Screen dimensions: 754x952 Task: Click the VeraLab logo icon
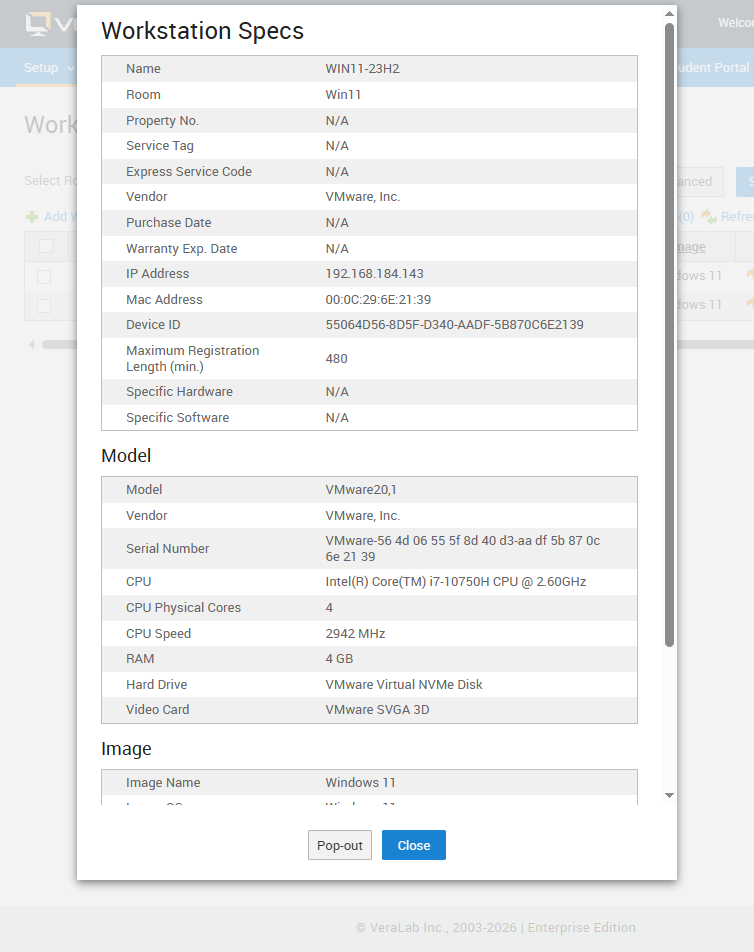click(38, 24)
